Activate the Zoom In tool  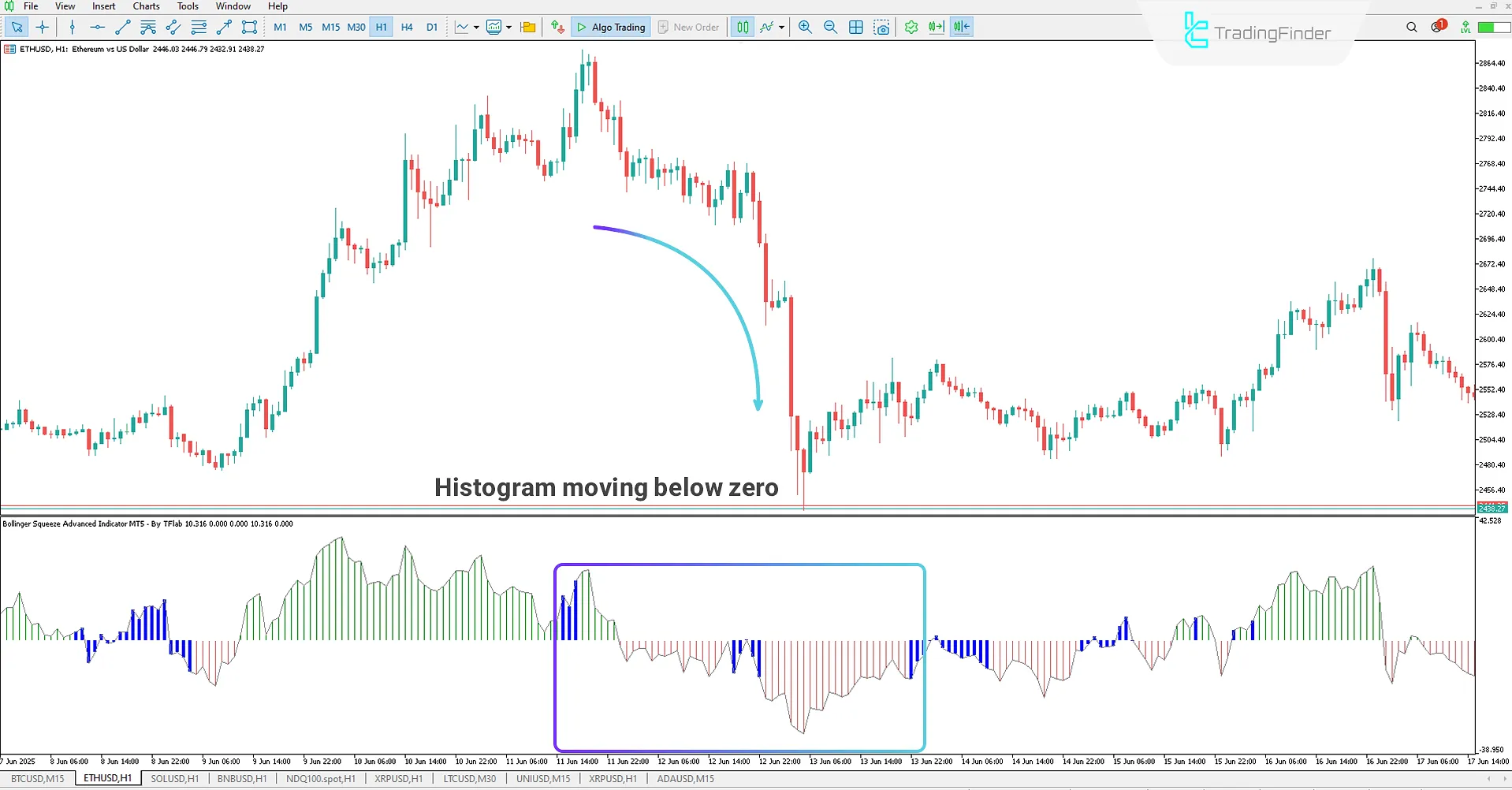click(804, 27)
